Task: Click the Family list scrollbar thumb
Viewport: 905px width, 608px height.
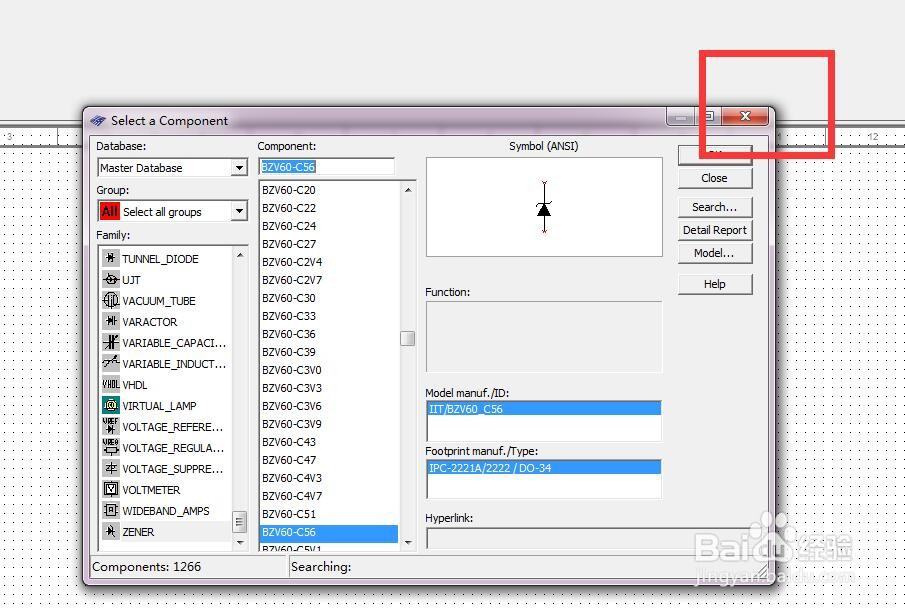Action: [240, 521]
